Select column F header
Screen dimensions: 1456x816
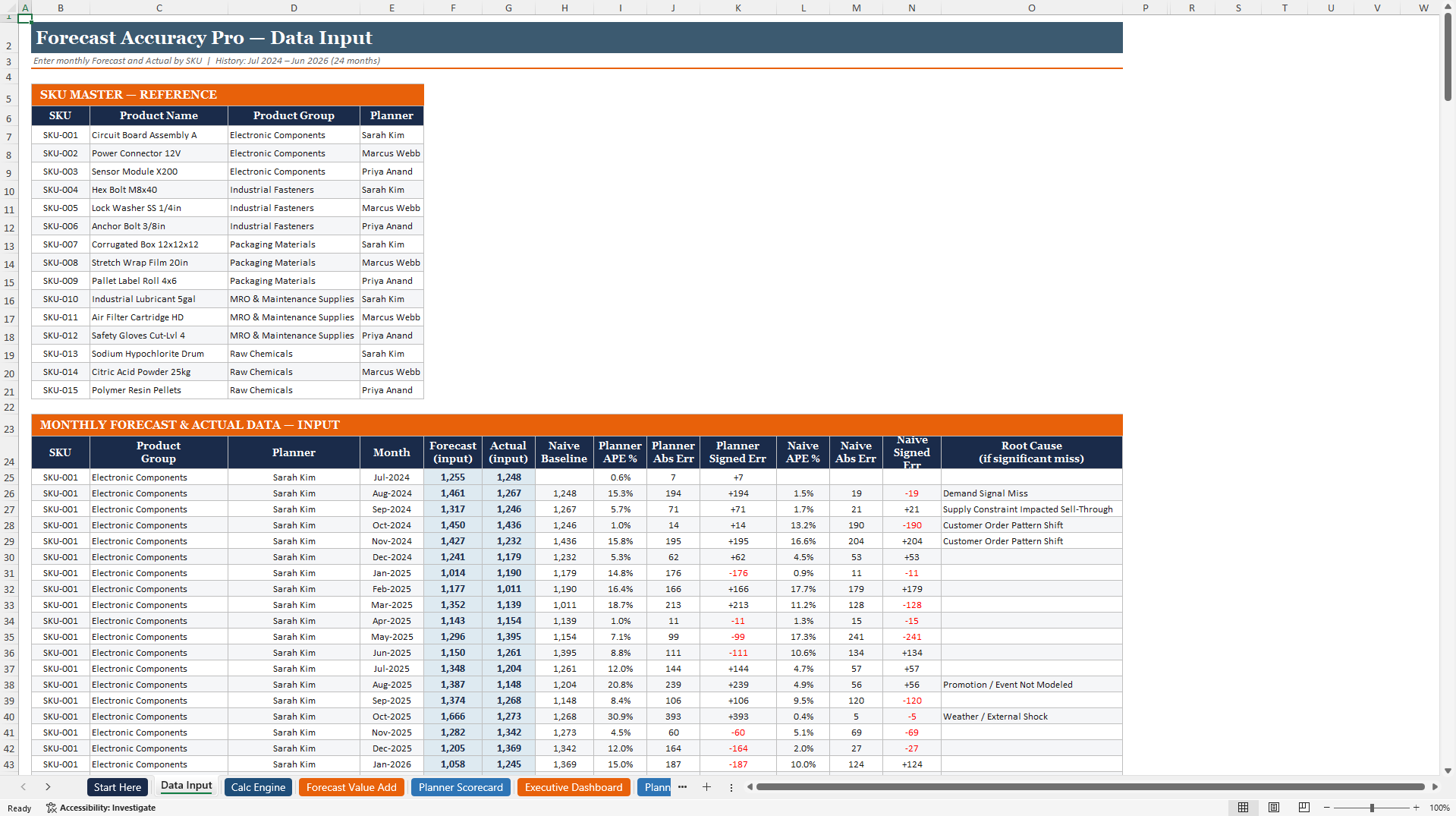pos(453,8)
